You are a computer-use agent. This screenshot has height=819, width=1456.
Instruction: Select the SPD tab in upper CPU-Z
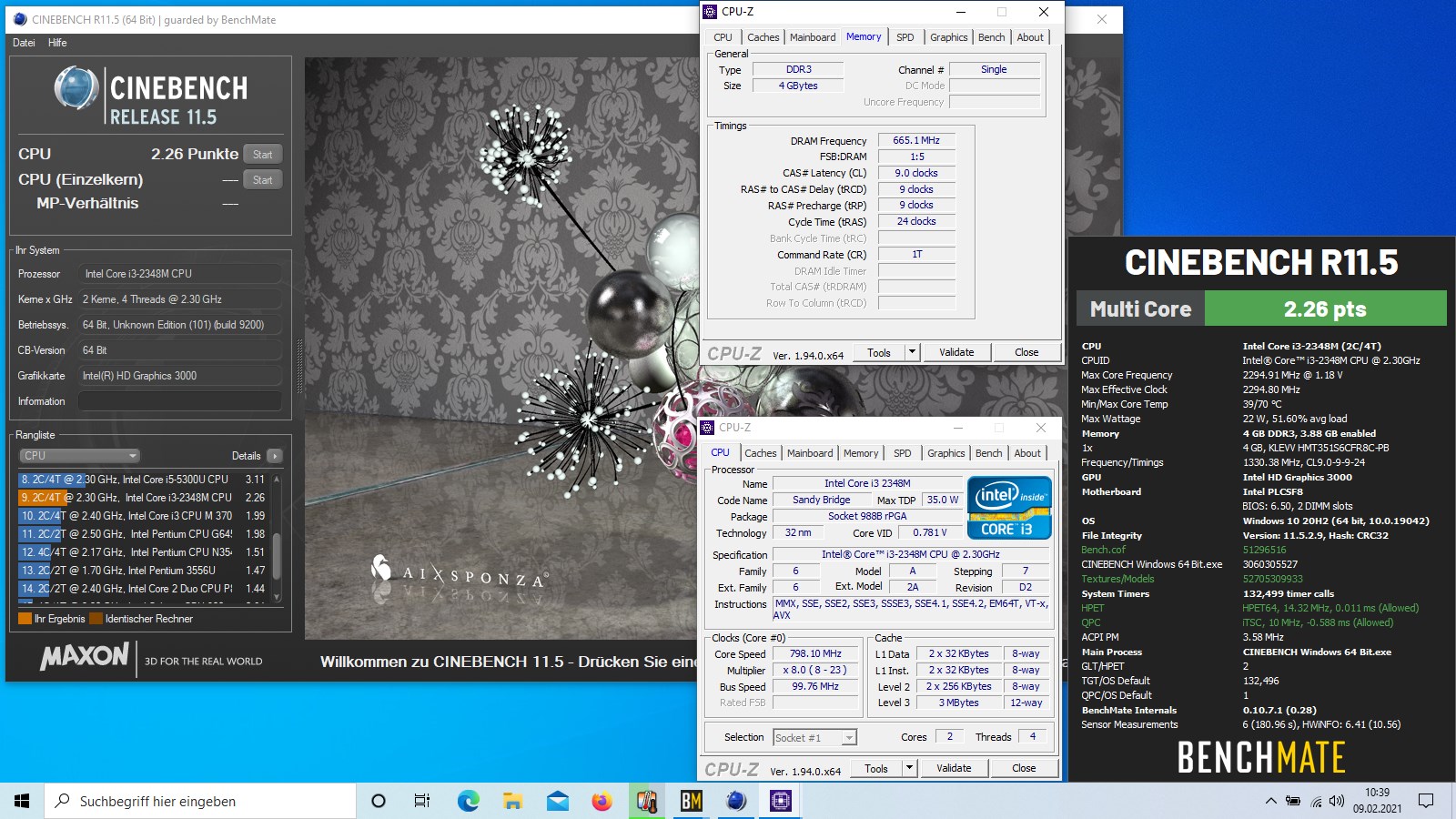coord(905,37)
